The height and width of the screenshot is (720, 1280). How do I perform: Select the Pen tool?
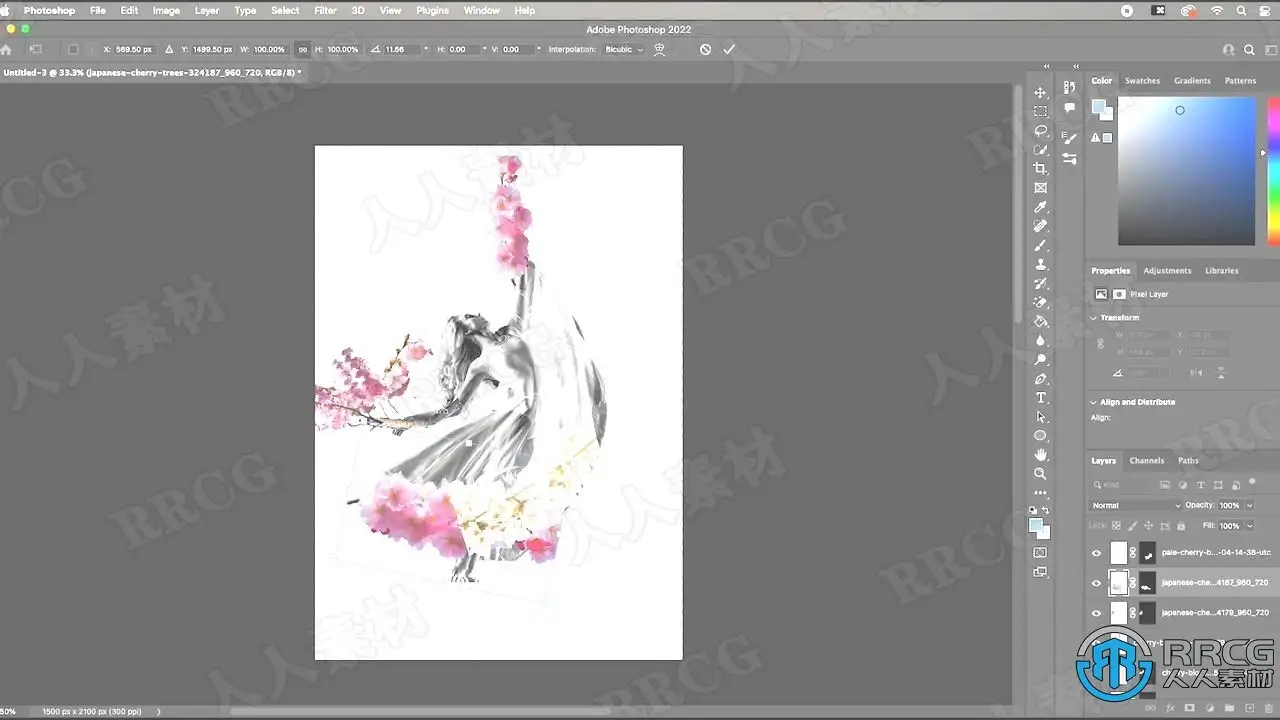point(1041,379)
